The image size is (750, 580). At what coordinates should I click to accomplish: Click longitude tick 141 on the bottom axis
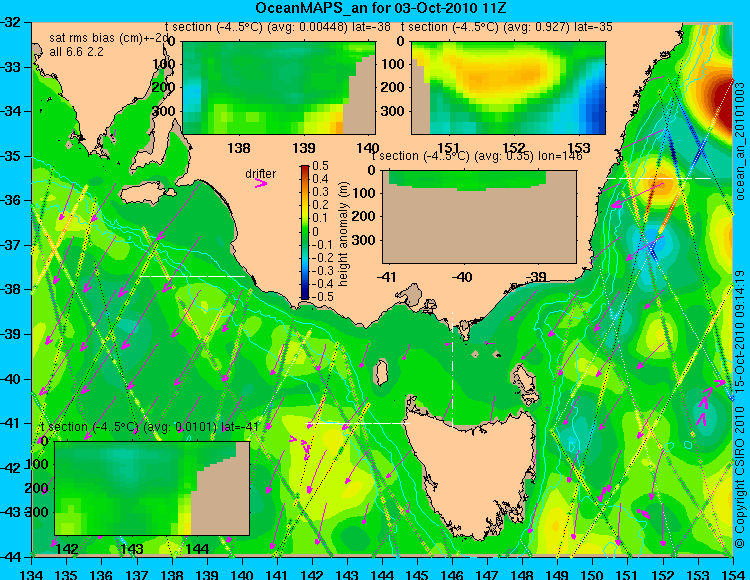277,574
